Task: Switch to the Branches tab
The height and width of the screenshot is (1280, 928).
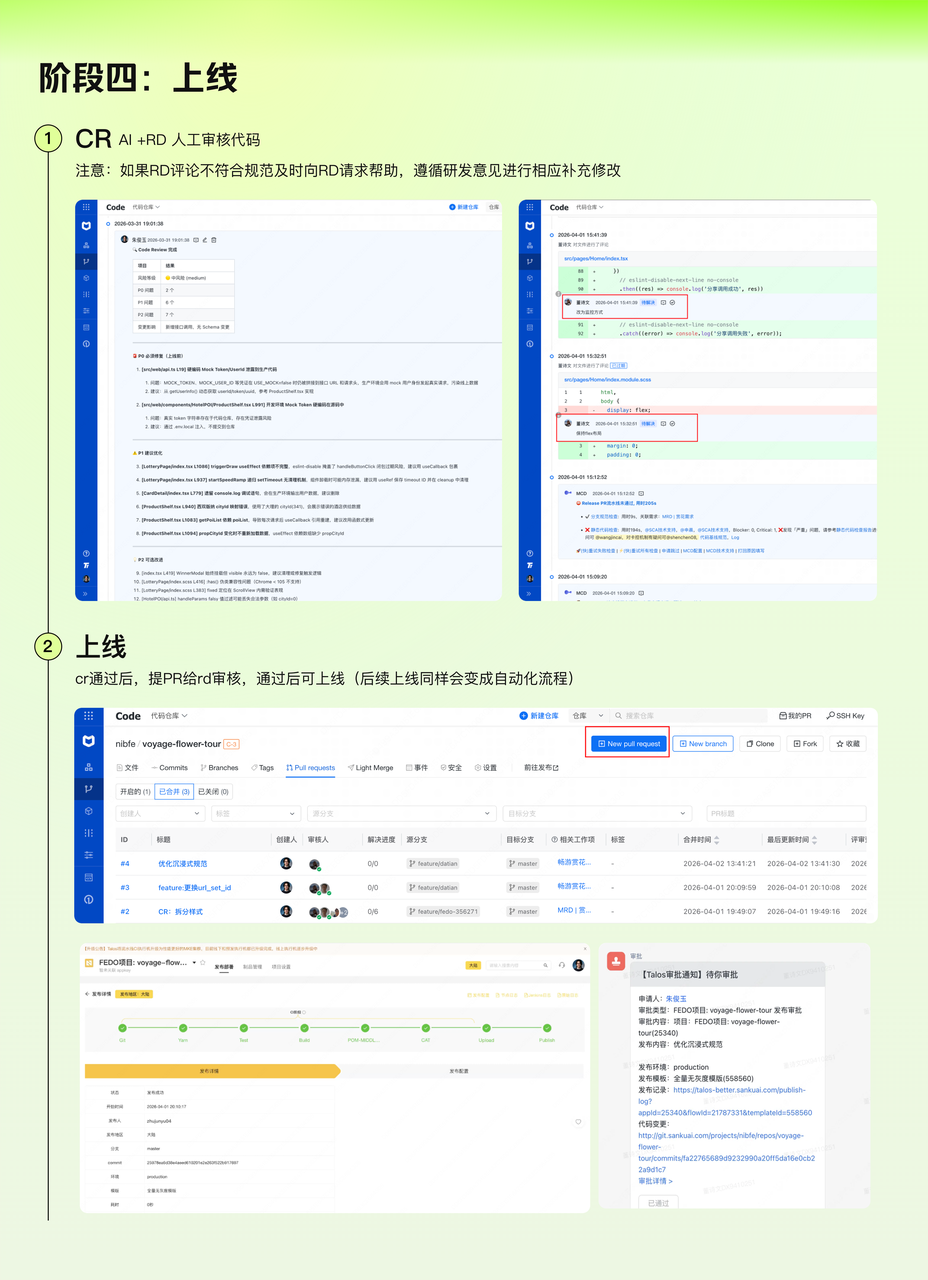Action: click(219, 768)
